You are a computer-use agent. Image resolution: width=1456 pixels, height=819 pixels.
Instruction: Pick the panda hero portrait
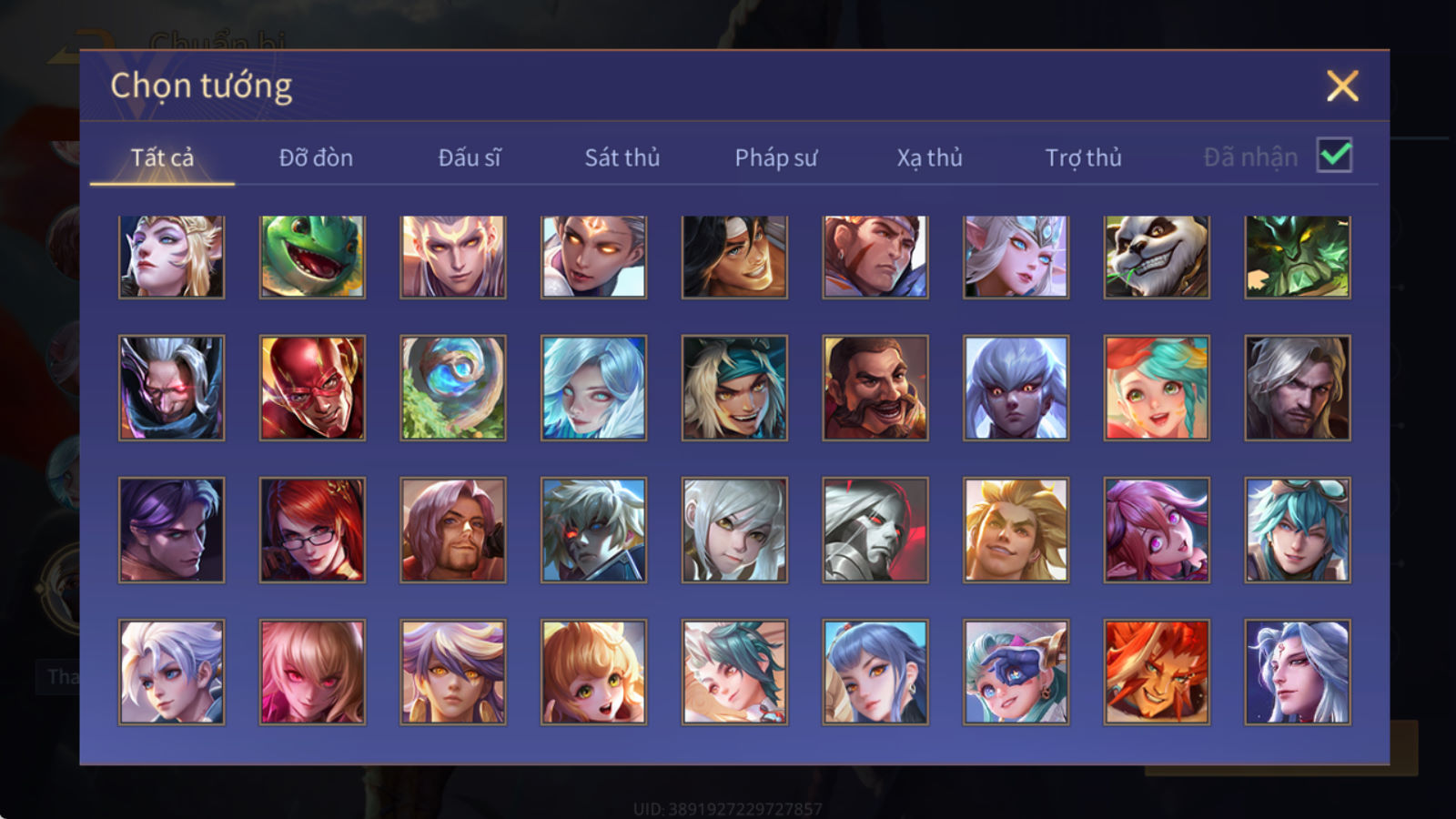pos(1157,257)
